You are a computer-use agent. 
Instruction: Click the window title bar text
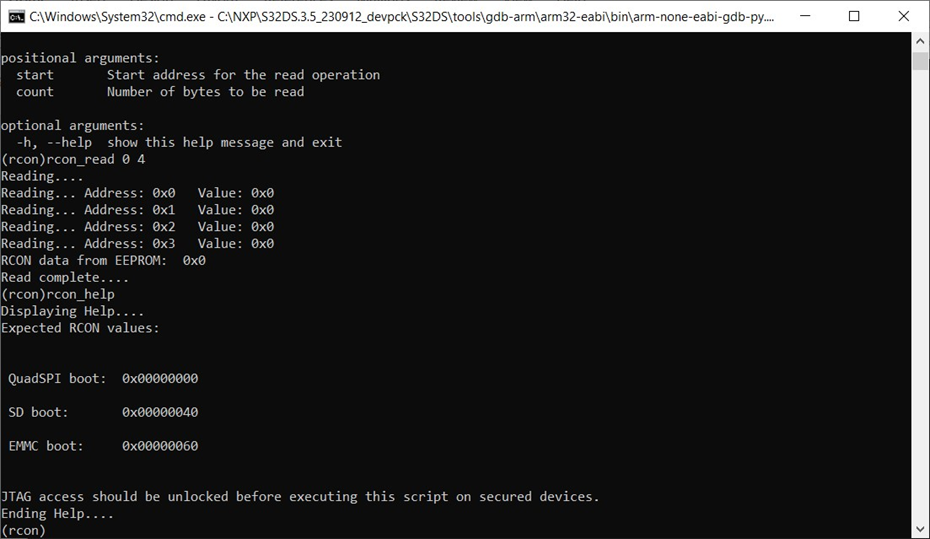pos(402,17)
